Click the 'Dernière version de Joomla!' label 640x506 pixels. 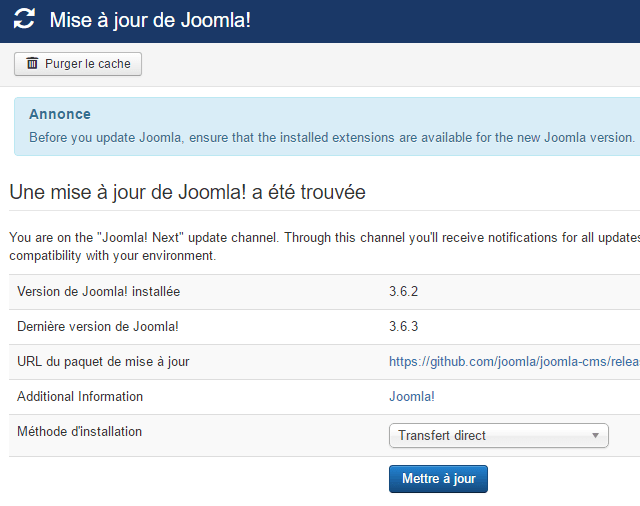click(98, 326)
